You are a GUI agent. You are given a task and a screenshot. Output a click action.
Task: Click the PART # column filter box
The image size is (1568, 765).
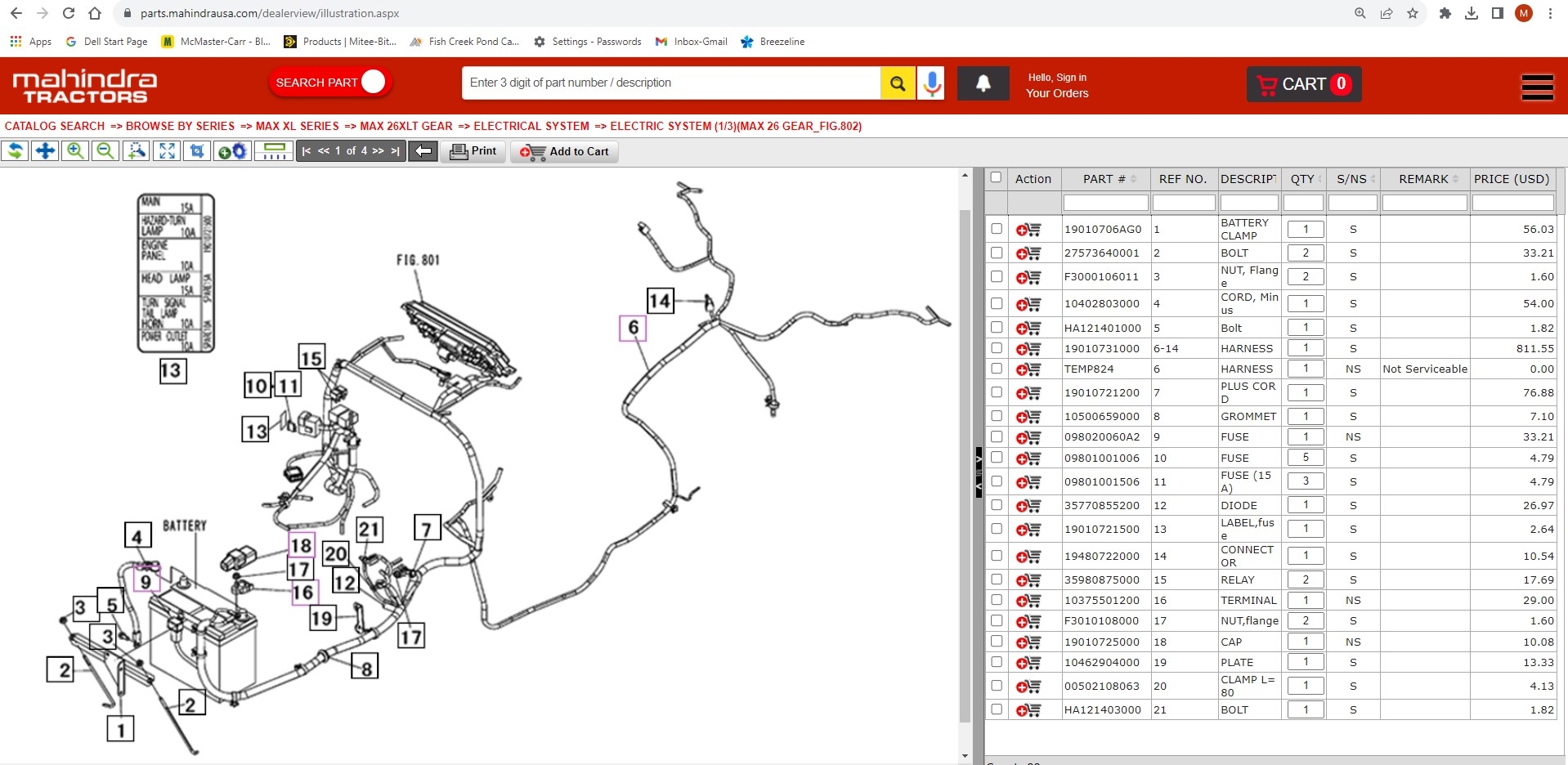coord(1105,203)
